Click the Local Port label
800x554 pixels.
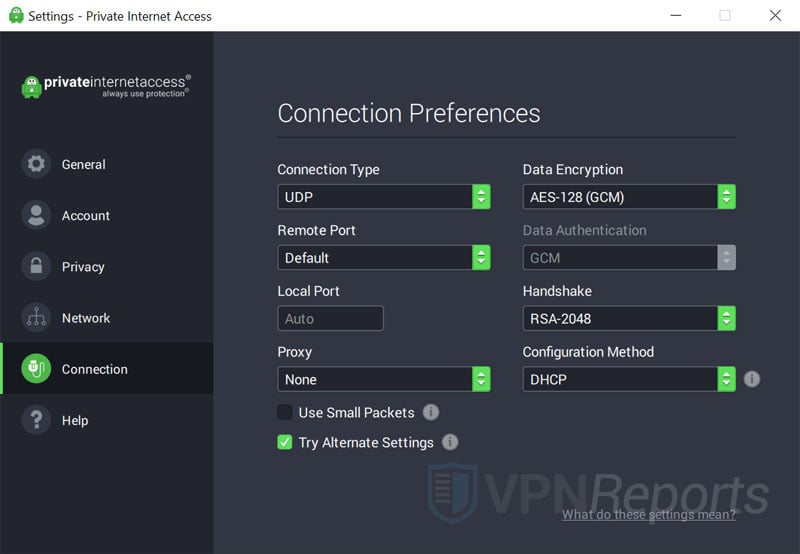308,291
